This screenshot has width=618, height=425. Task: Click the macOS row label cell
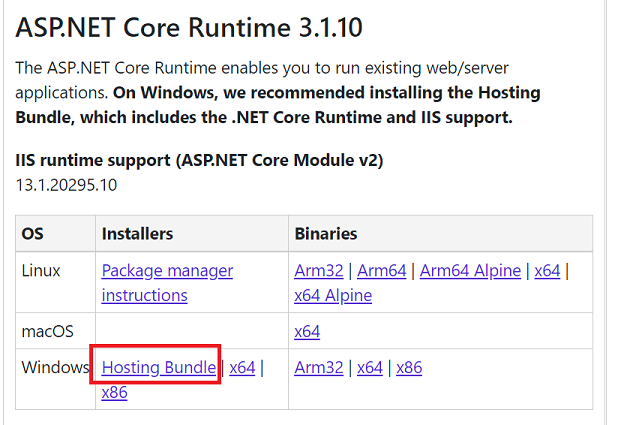coord(48,331)
